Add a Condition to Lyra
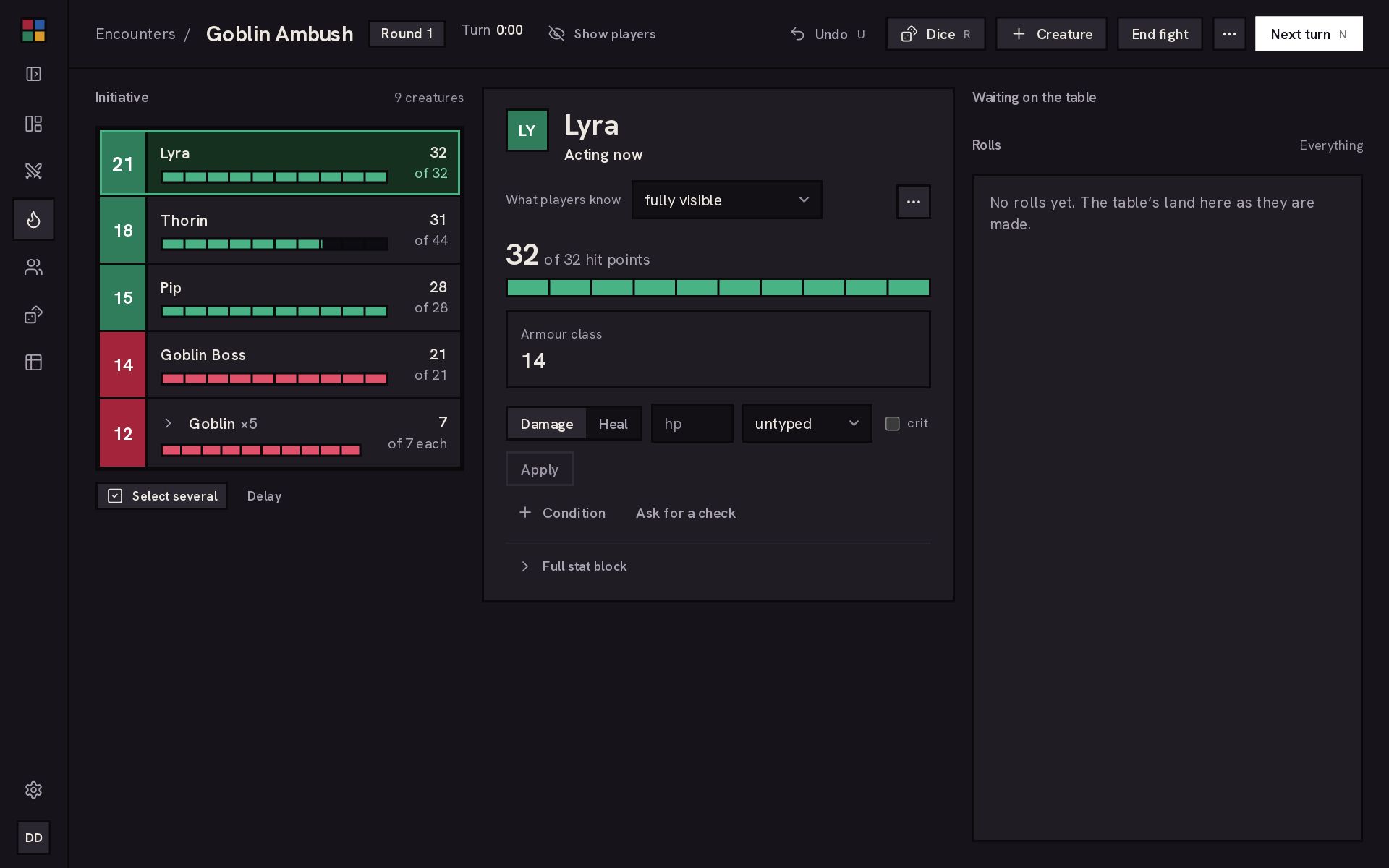 (562, 513)
